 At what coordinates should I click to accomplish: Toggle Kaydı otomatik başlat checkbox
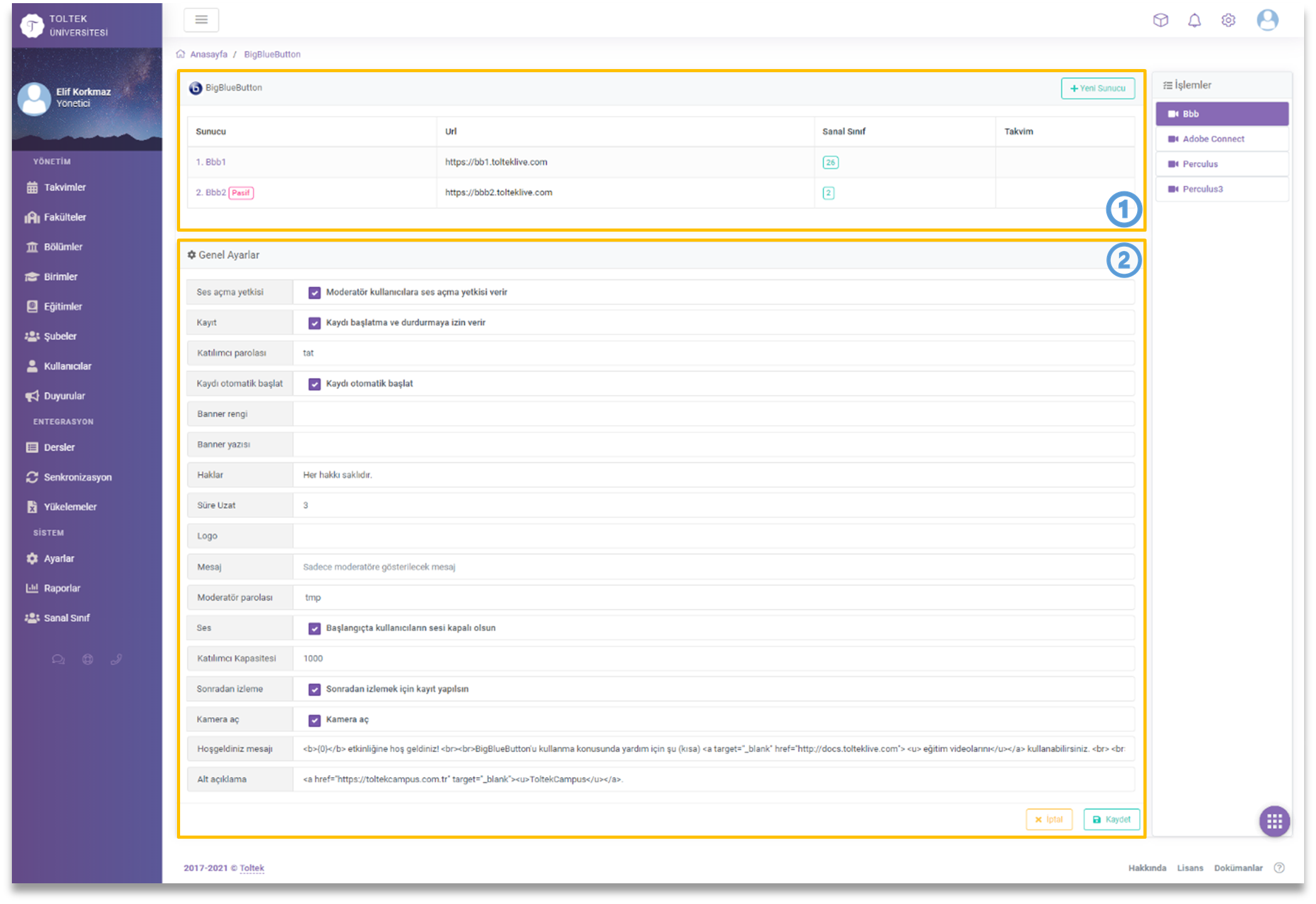[x=314, y=384]
